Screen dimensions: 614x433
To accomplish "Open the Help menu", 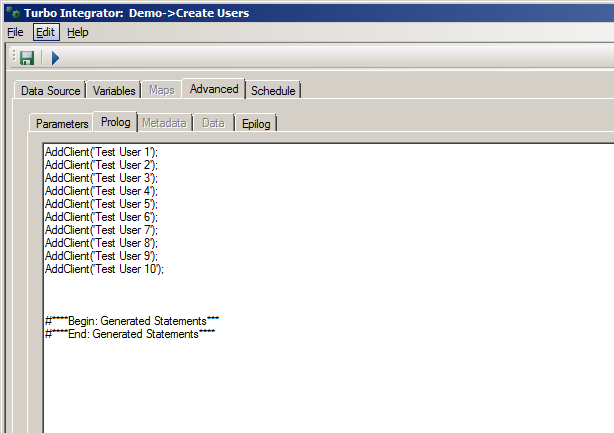I will click(x=78, y=32).
